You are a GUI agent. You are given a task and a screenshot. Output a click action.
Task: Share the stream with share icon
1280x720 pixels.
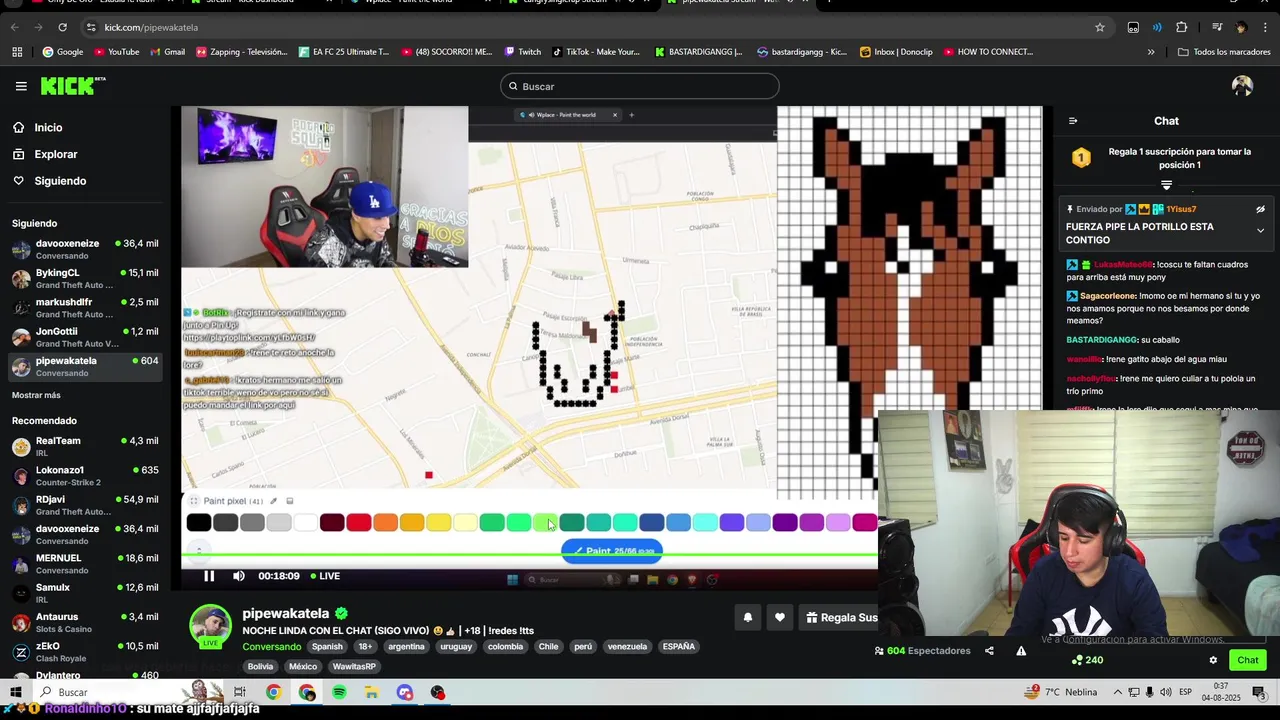click(x=989, y=651)
